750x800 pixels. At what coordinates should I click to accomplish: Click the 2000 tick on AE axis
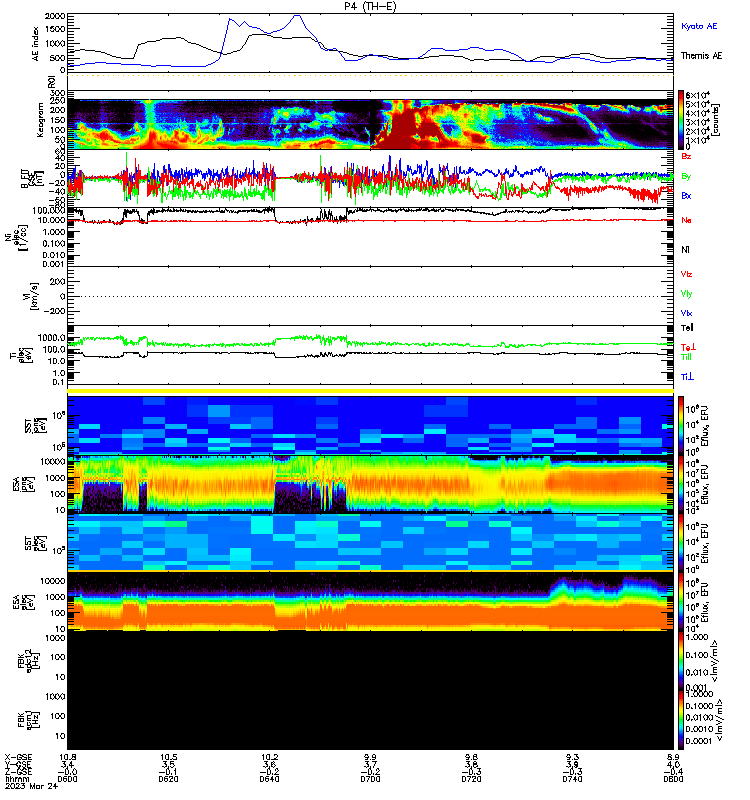(x=55, y=16)
